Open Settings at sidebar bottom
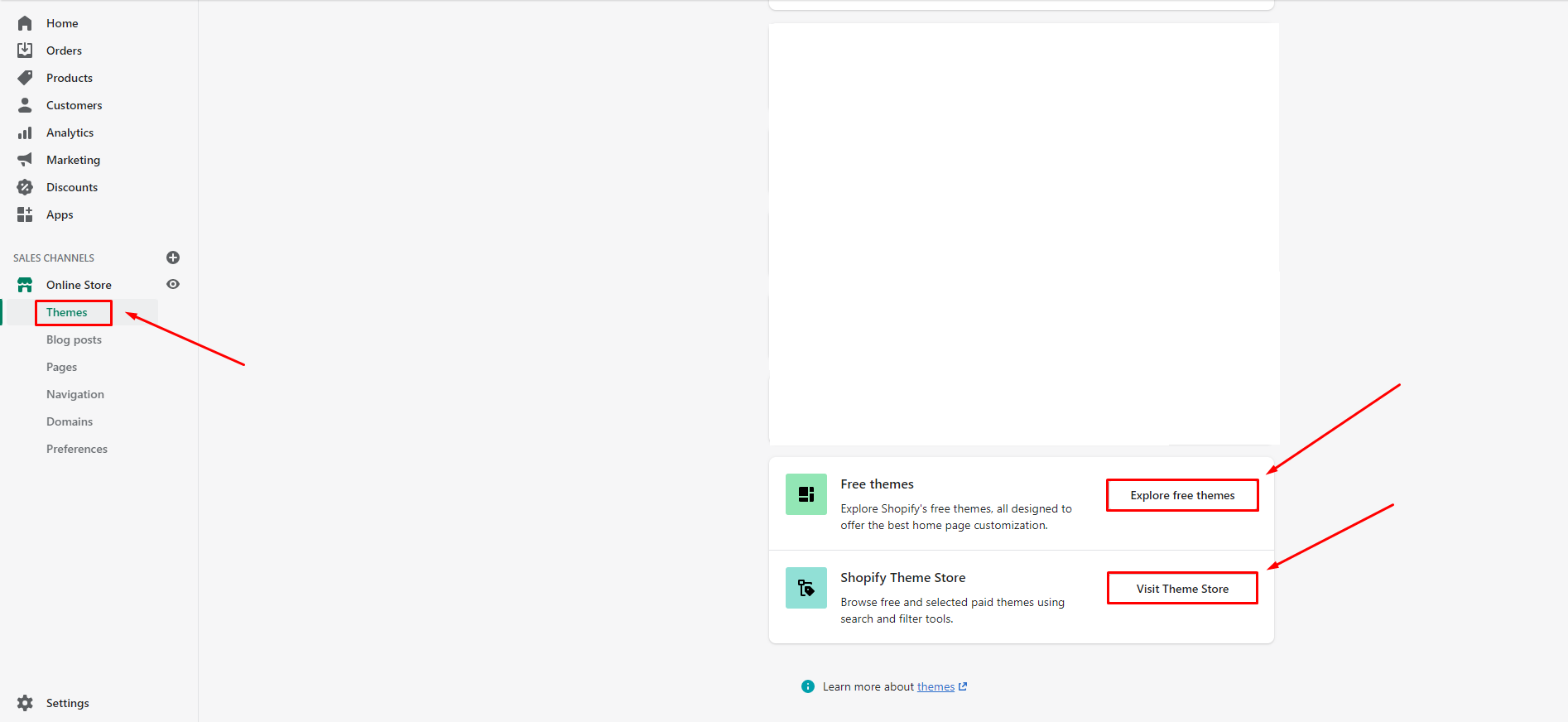The width and height of the screenshot is (1568, 722). click(x=68, y=703)
